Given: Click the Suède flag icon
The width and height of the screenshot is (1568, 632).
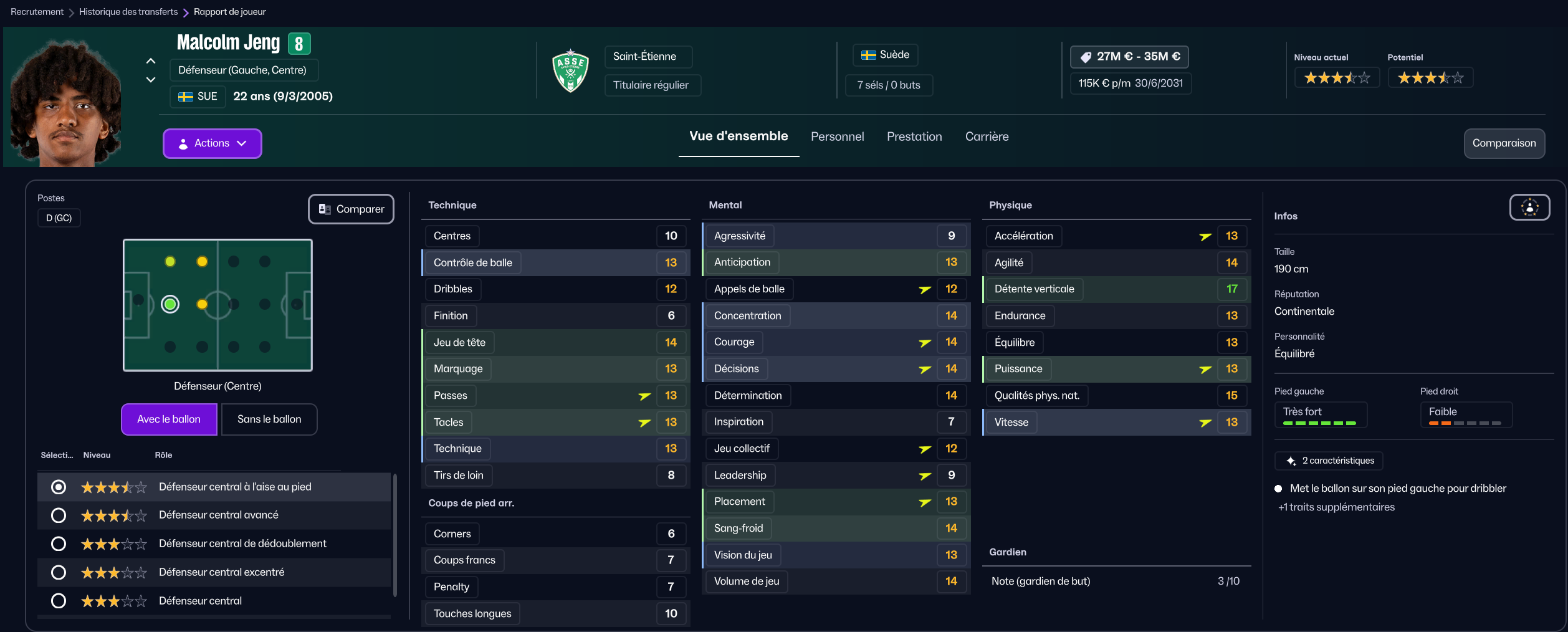Looking at the screenshot, I should tap(868, 55).
